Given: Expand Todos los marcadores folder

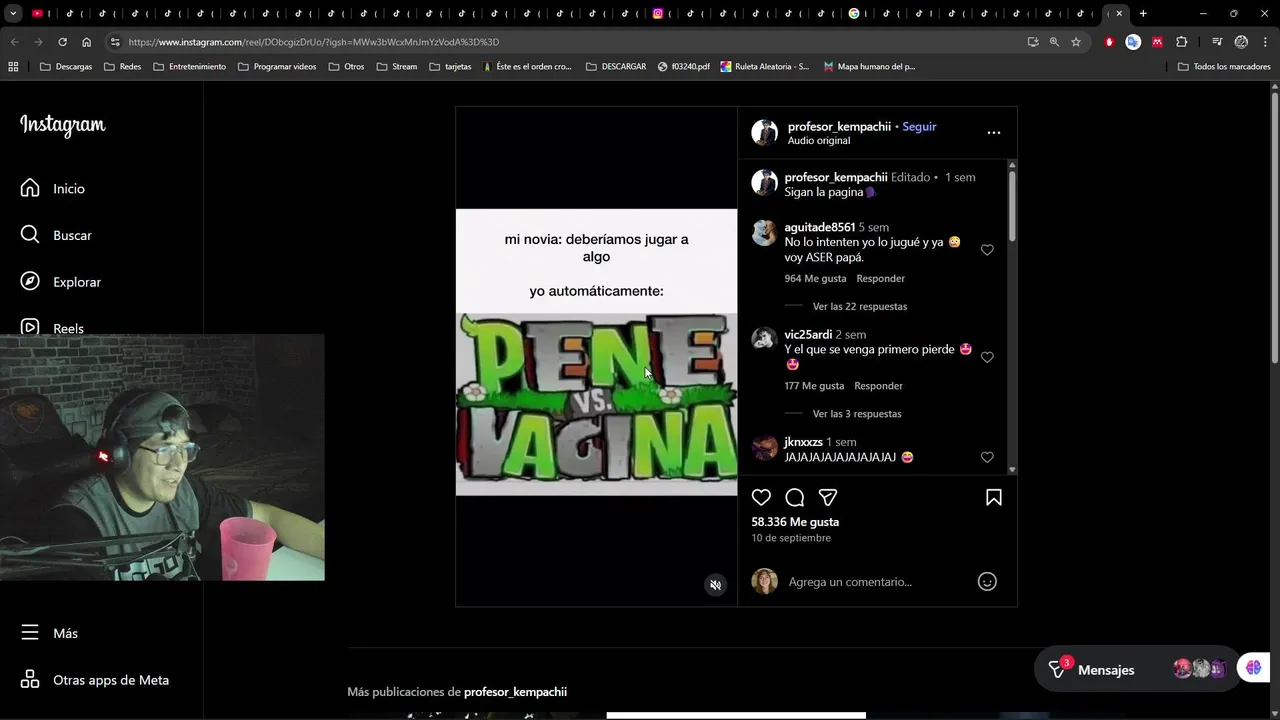Looking at the screenshot, I should (1224, 66).
